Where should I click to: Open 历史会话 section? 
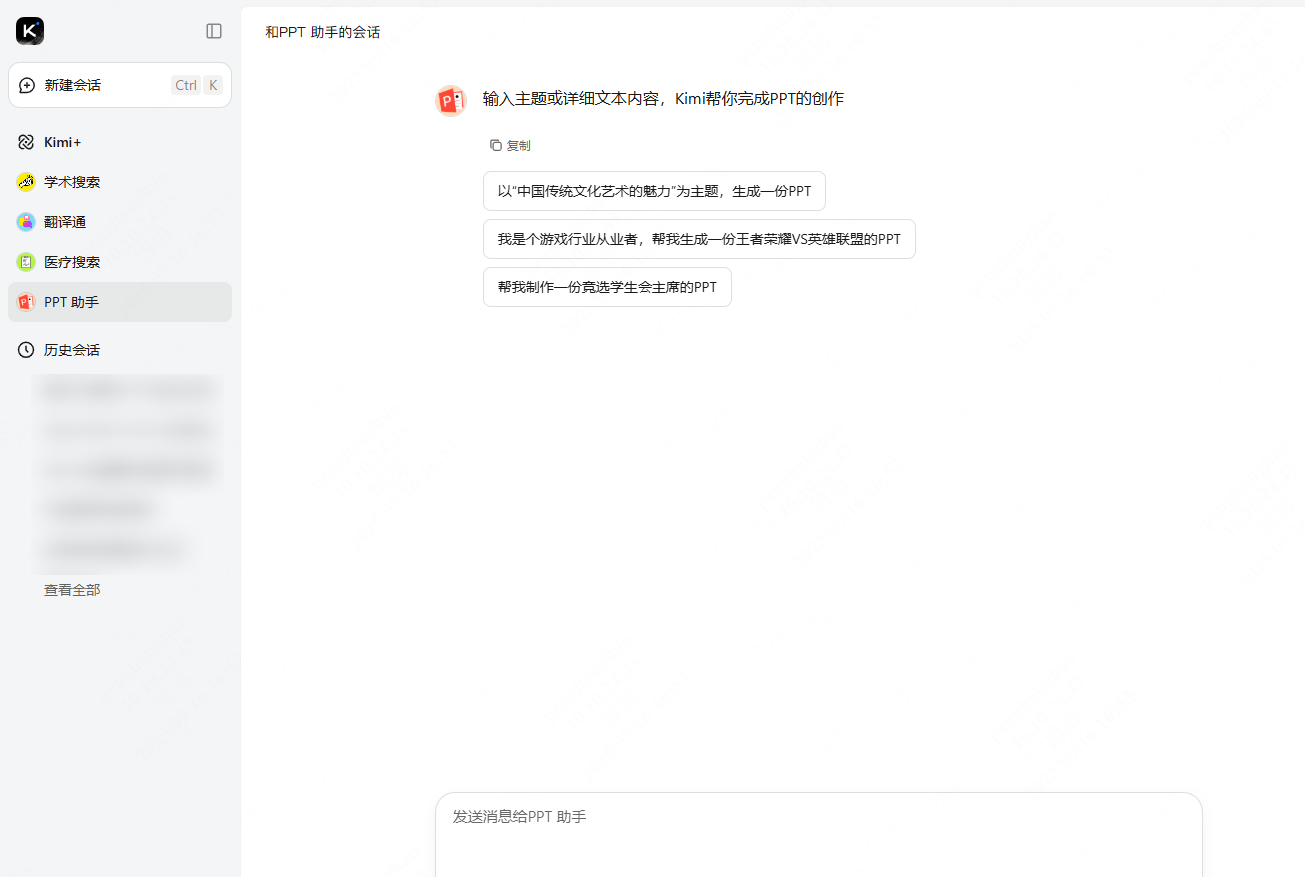[120, 350]
